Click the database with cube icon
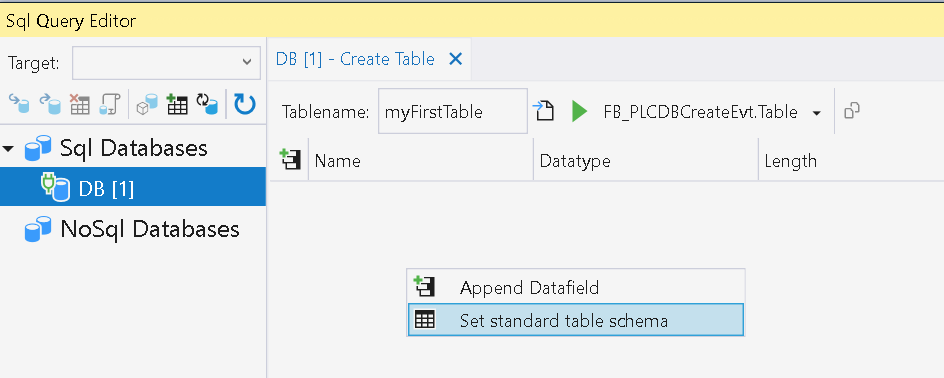The image size is (944, 378). pos(147,104)
